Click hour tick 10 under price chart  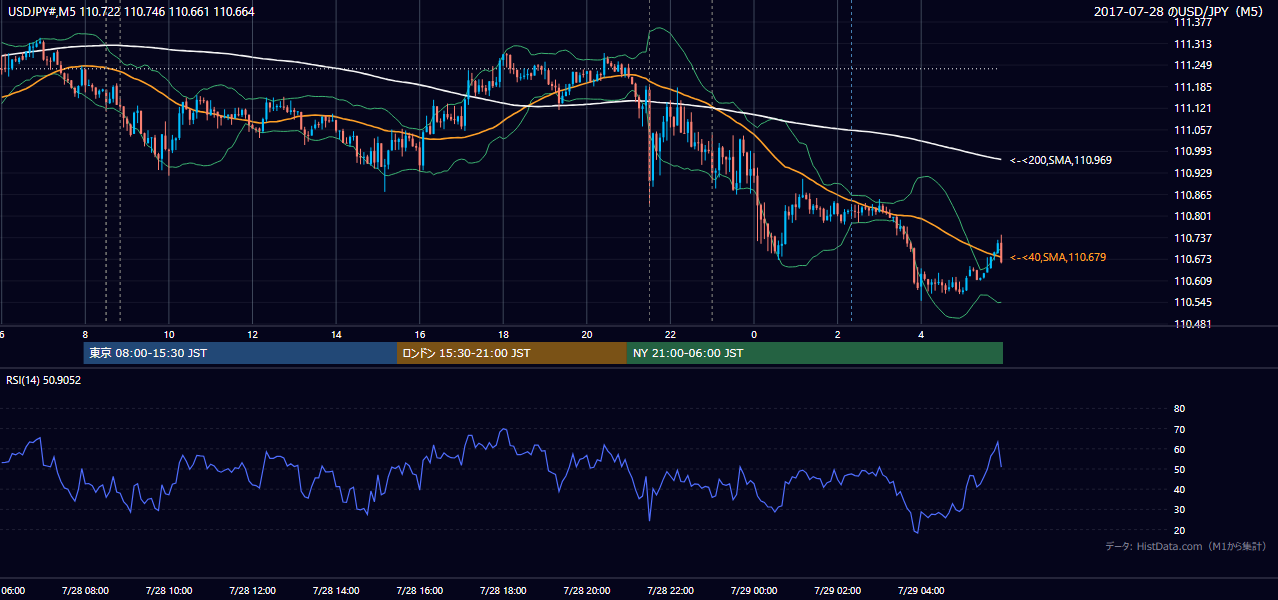[169, 334]
